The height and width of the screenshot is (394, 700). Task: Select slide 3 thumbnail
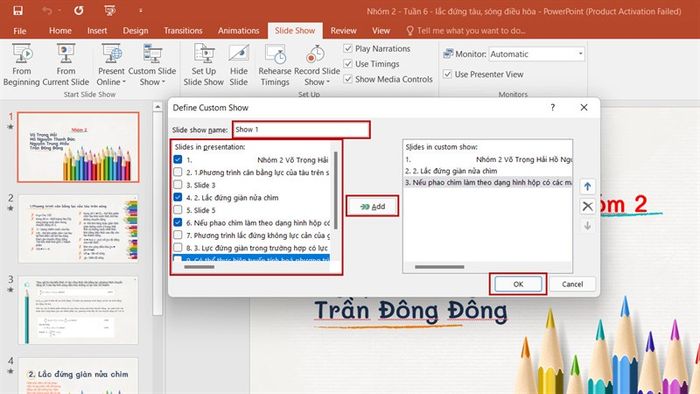coord(78,310)
